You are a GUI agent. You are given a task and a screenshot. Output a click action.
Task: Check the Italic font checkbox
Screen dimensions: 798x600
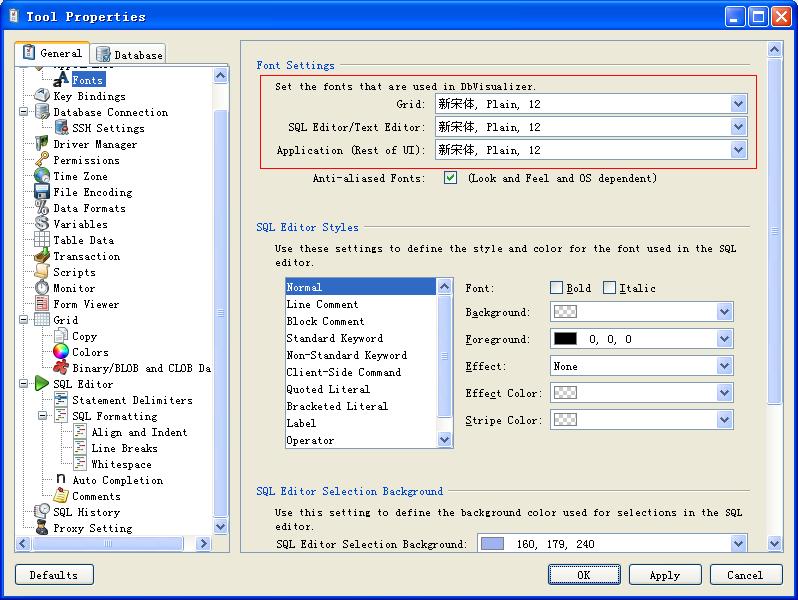(x=609, y=288)
